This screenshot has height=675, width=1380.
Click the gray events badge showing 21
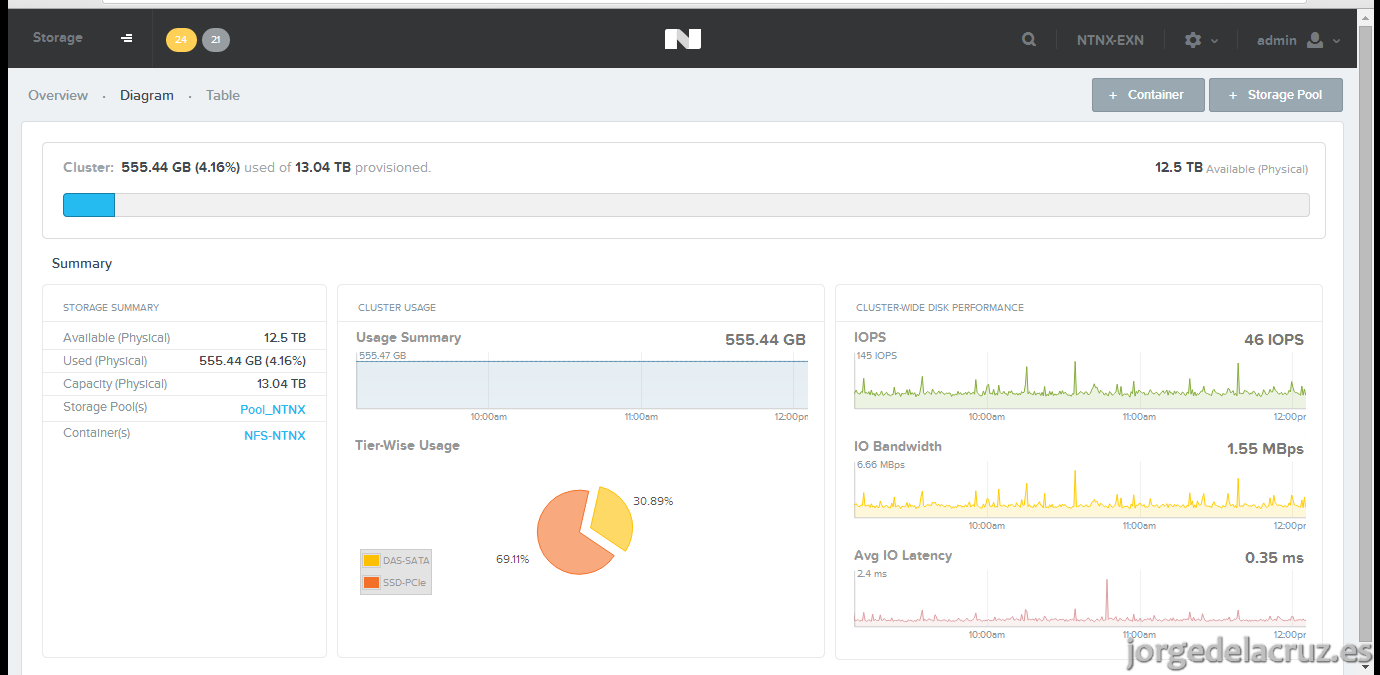216,40
